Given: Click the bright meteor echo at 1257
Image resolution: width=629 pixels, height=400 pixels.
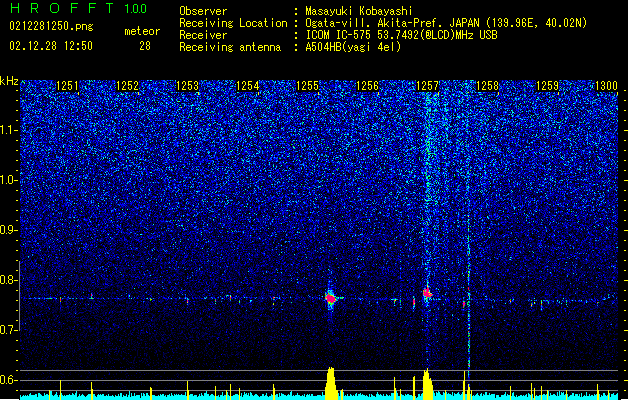Looking at the screenshot, I should point(427,293).
